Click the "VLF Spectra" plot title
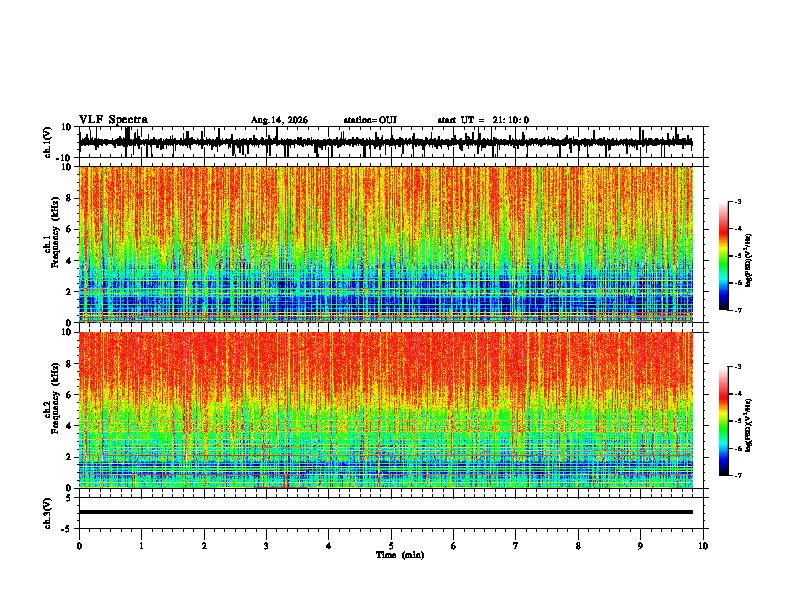Viewport: 792px width, 612px height. [113, 120]
